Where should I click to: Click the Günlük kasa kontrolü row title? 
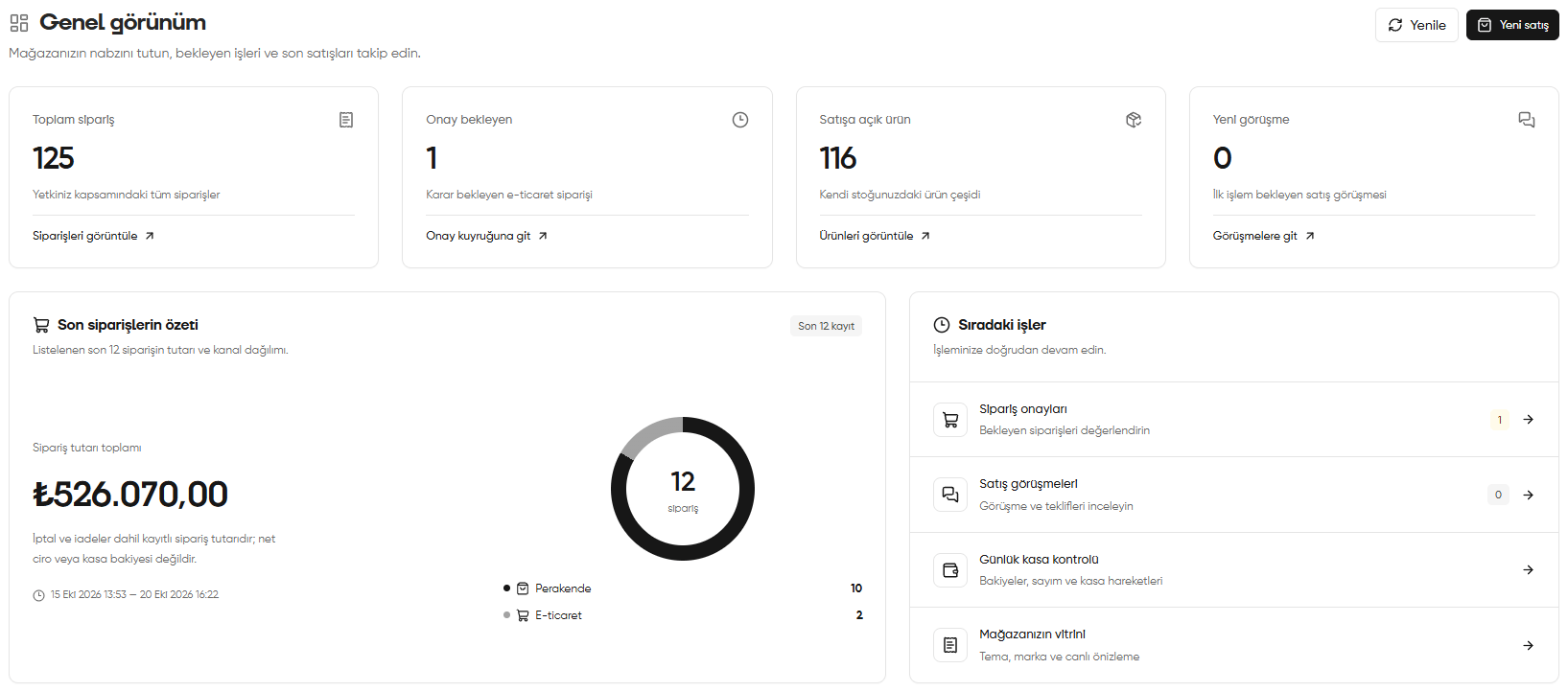point(1039,560)
